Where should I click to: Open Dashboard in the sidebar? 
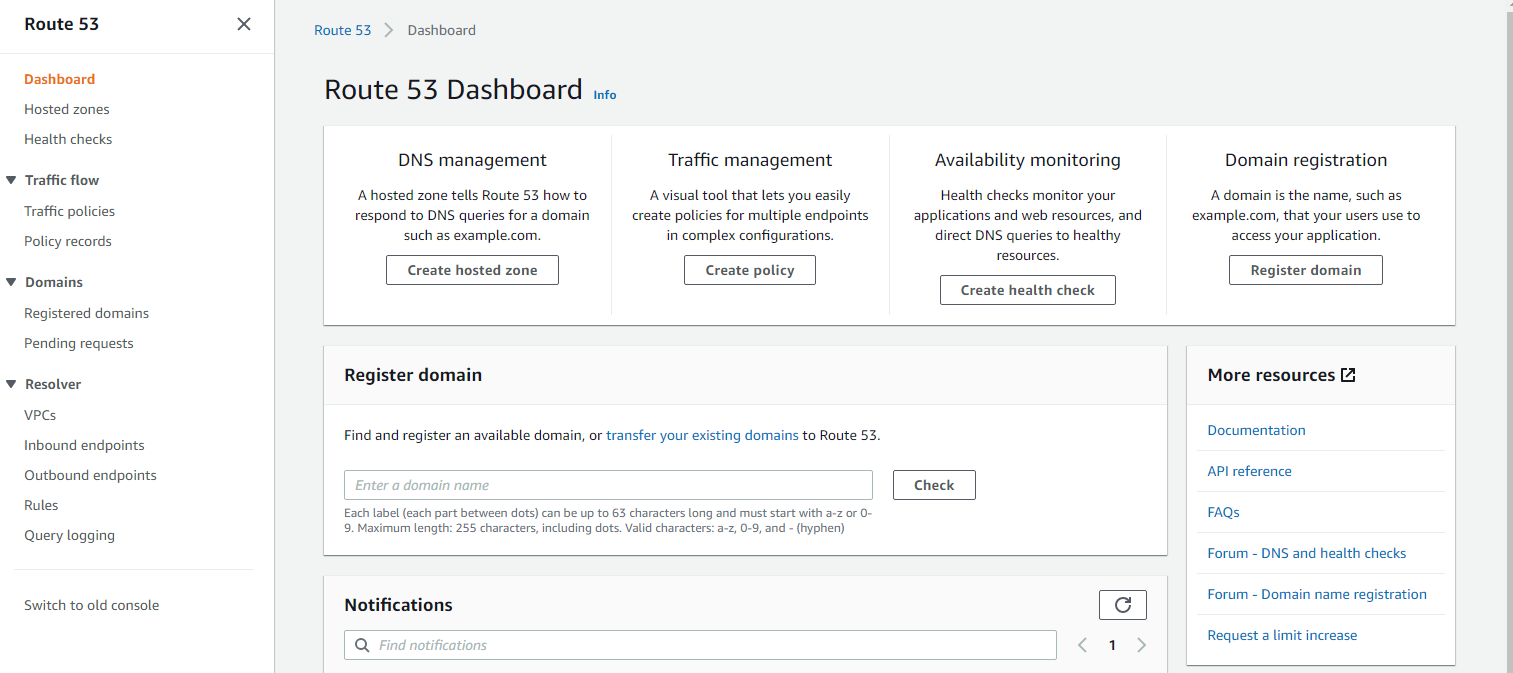click(x=60, y=79)
